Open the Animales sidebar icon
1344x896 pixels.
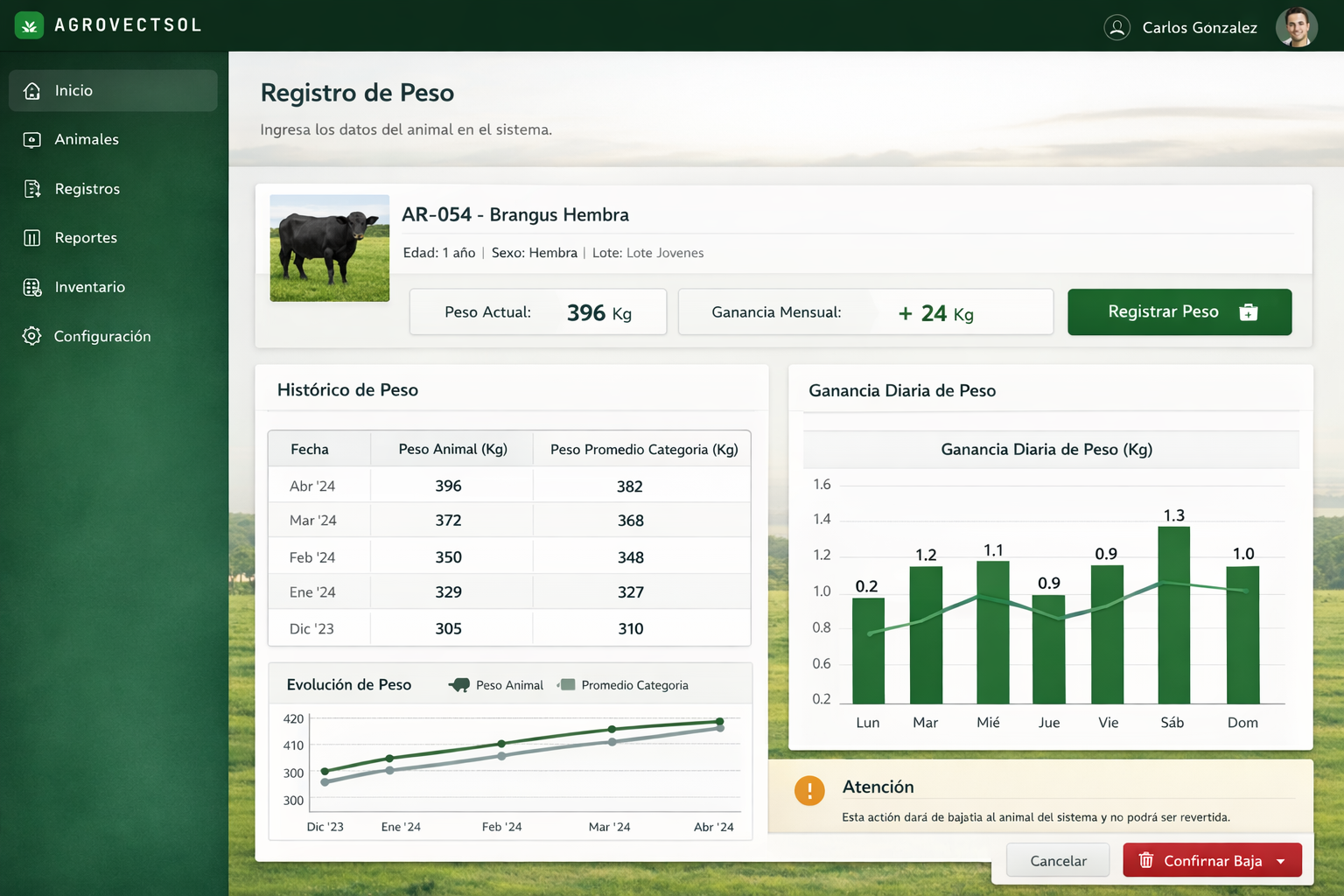32,140
